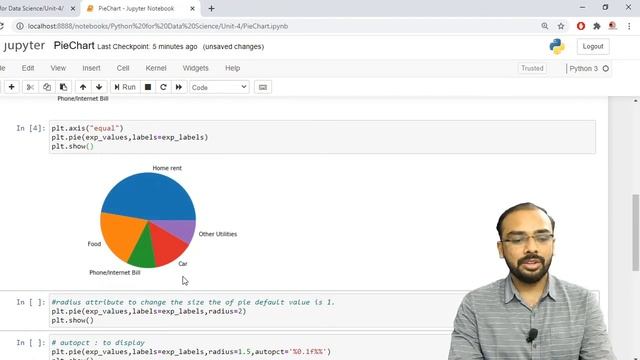Open the Chrome three-dot menu
The width and height of the screenshot is (640, 360).
click(x=629, y=26)
